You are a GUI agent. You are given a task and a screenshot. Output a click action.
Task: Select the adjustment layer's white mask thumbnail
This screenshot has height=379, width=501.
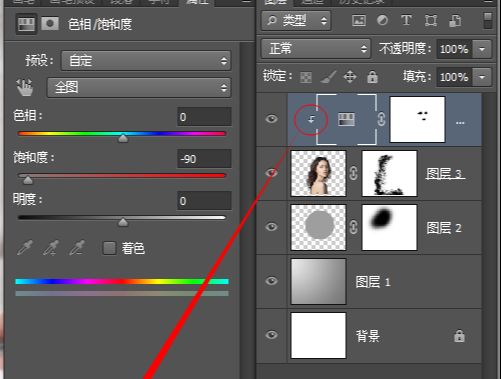[417, 119]
